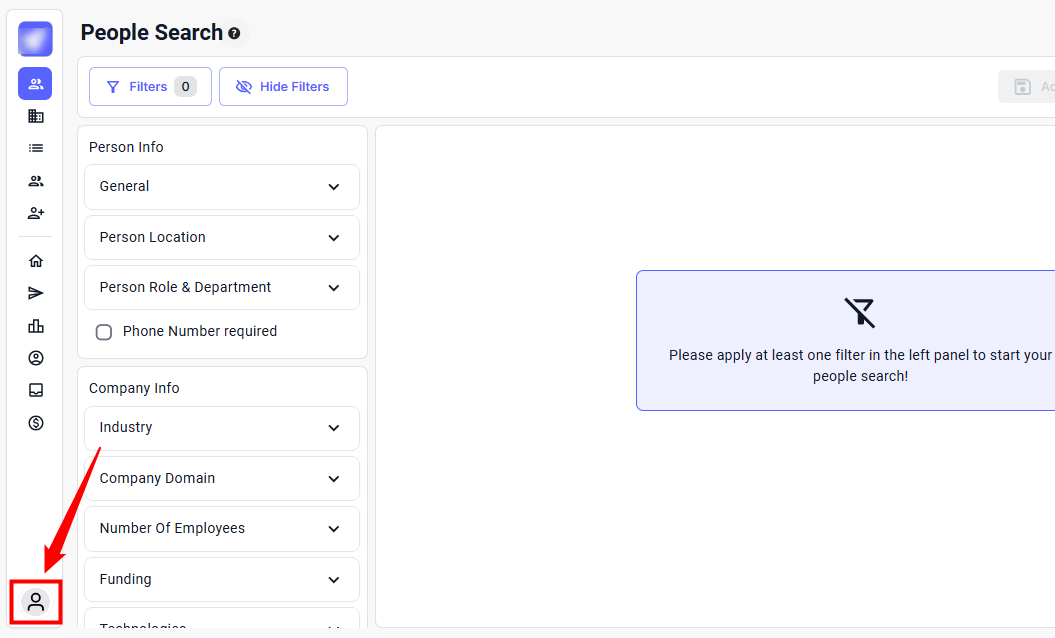Image resolution: width=1055 pixels, height=638 pixels.
Task: Click the Hide Filters button
Action: coord(283,87)
